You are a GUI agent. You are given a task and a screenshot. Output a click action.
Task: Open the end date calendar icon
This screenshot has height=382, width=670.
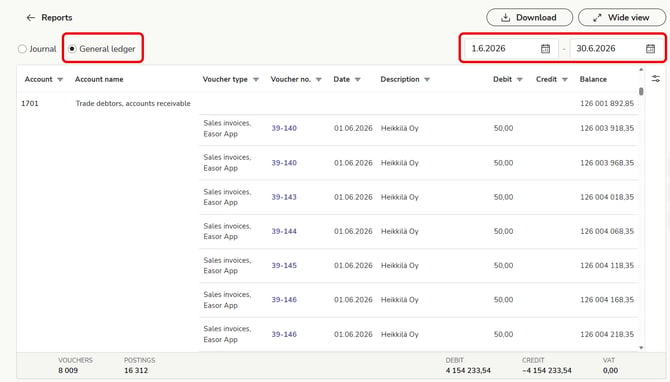(650, 49)
